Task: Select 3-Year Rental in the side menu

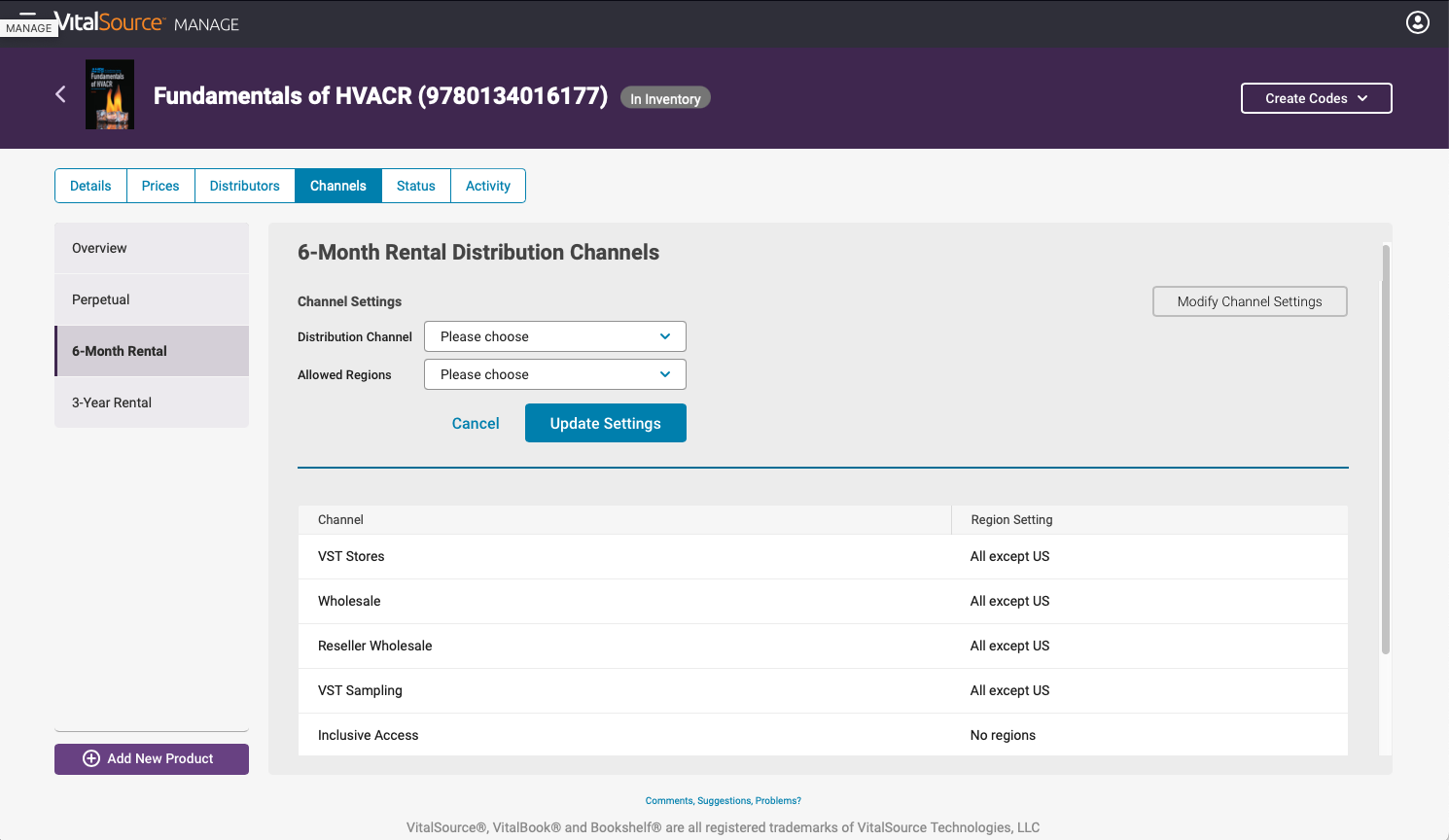Action: (152, 402)
